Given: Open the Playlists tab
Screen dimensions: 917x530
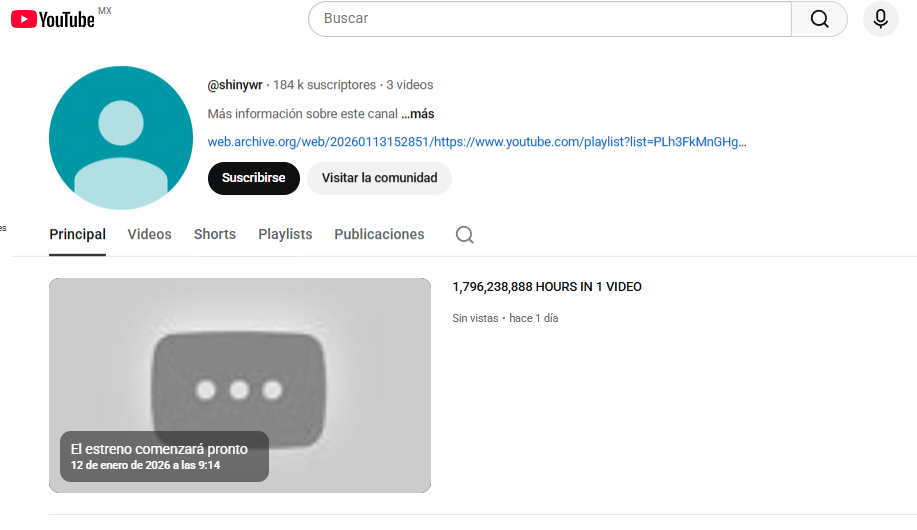Looking at the screenshot, I should (x=285, y=235).
